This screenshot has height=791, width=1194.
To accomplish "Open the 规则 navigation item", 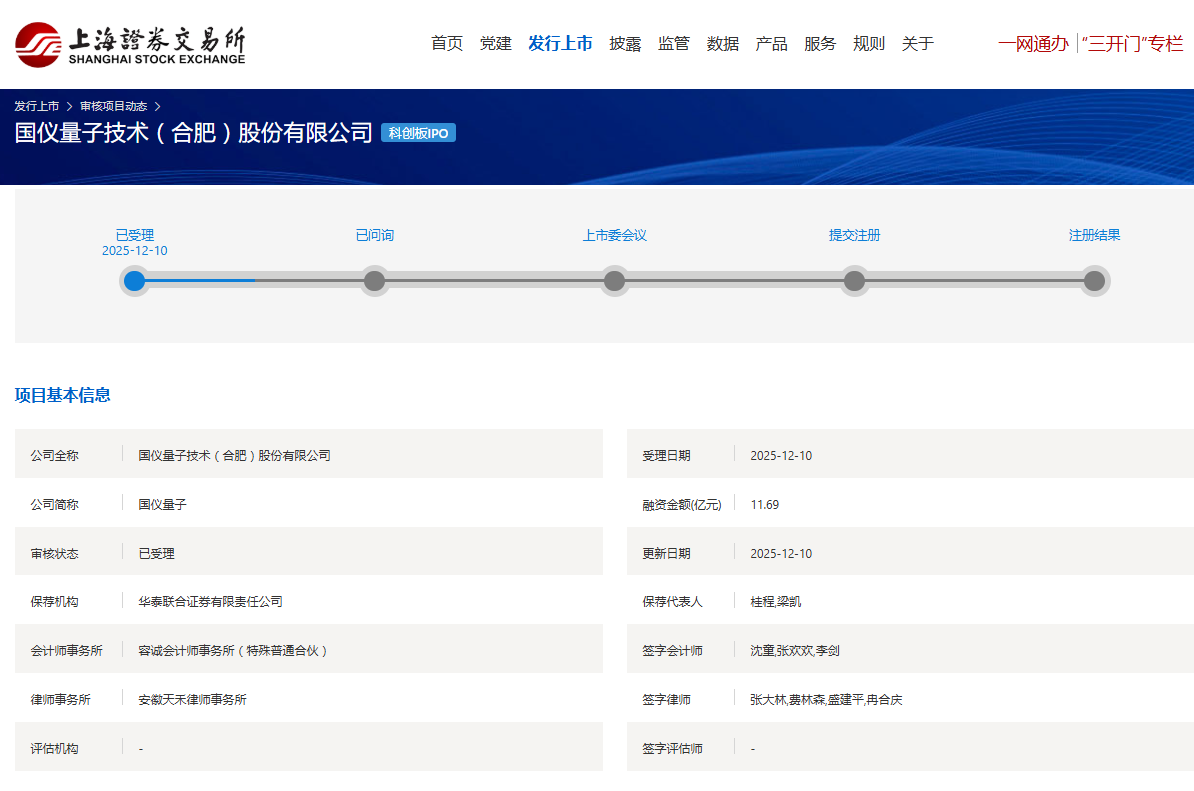I will click(869, 43).
